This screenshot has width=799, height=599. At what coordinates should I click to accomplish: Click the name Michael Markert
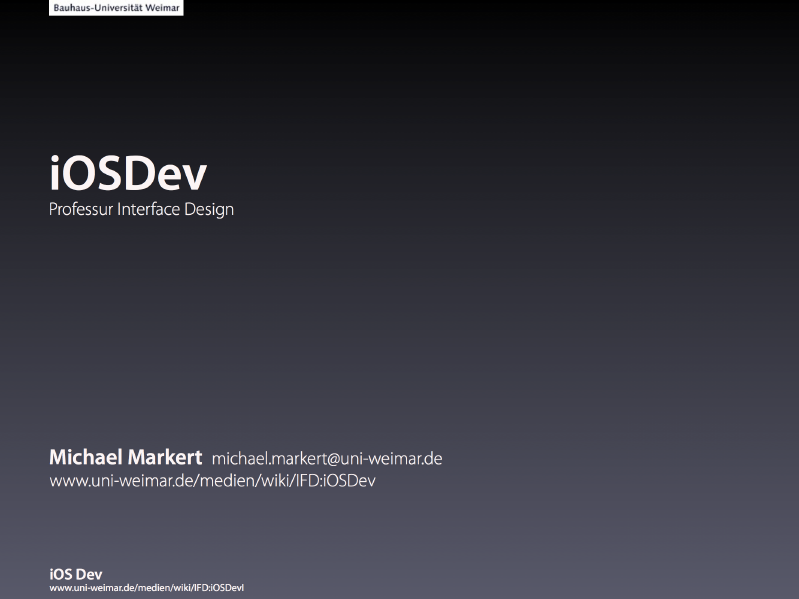pyautogui.click(x=125, y=457)
